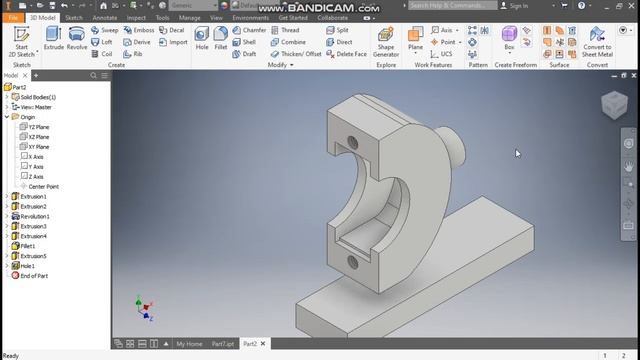The image size is (640, 360).
Task: Switch to the Inspect ribbon tab
Action: [x=136, y=18]
